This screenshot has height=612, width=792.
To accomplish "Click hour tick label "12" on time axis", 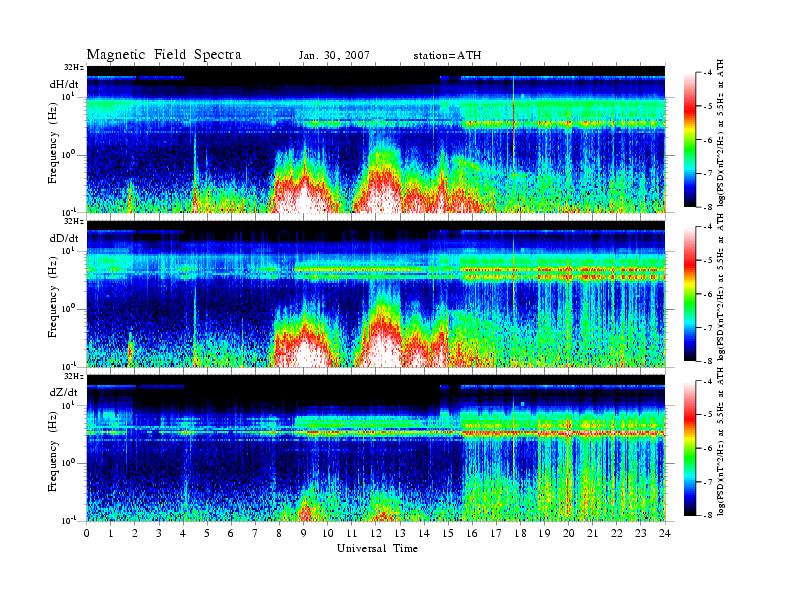I will pos(376,533).
